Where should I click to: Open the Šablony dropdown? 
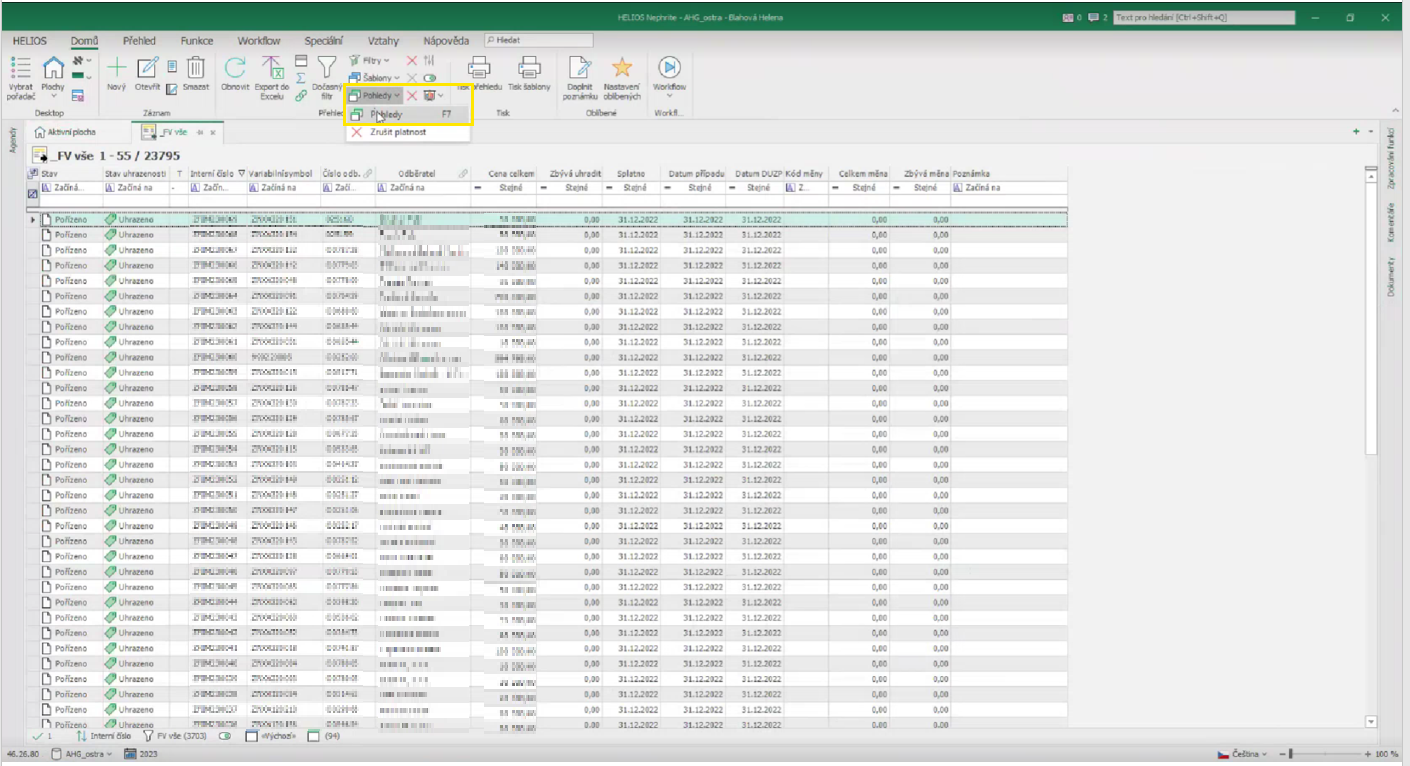(376, 78)
